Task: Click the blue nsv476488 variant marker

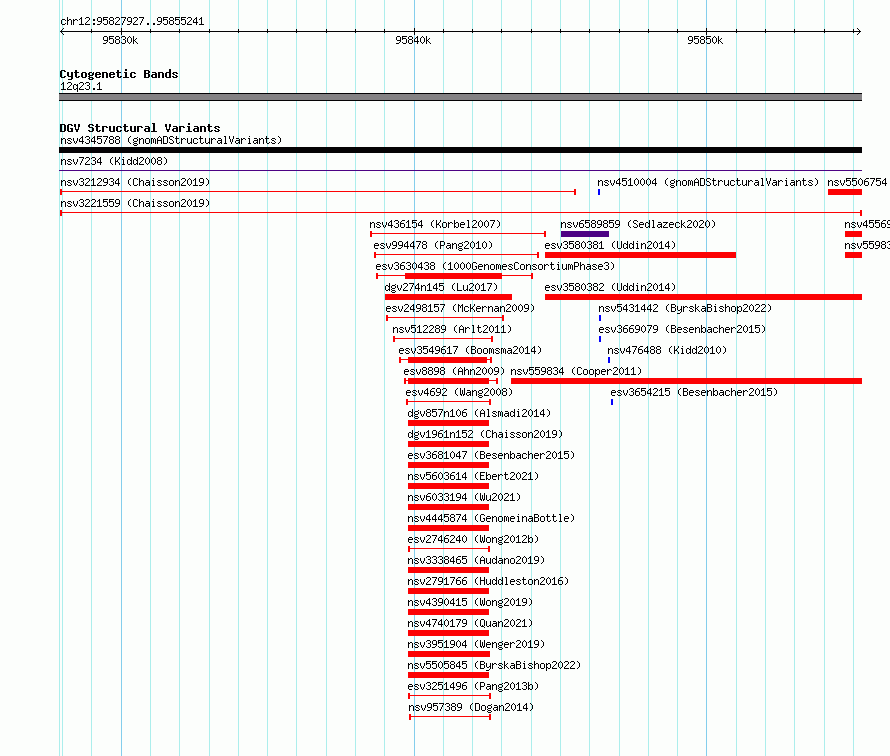Action: [609, 360]
